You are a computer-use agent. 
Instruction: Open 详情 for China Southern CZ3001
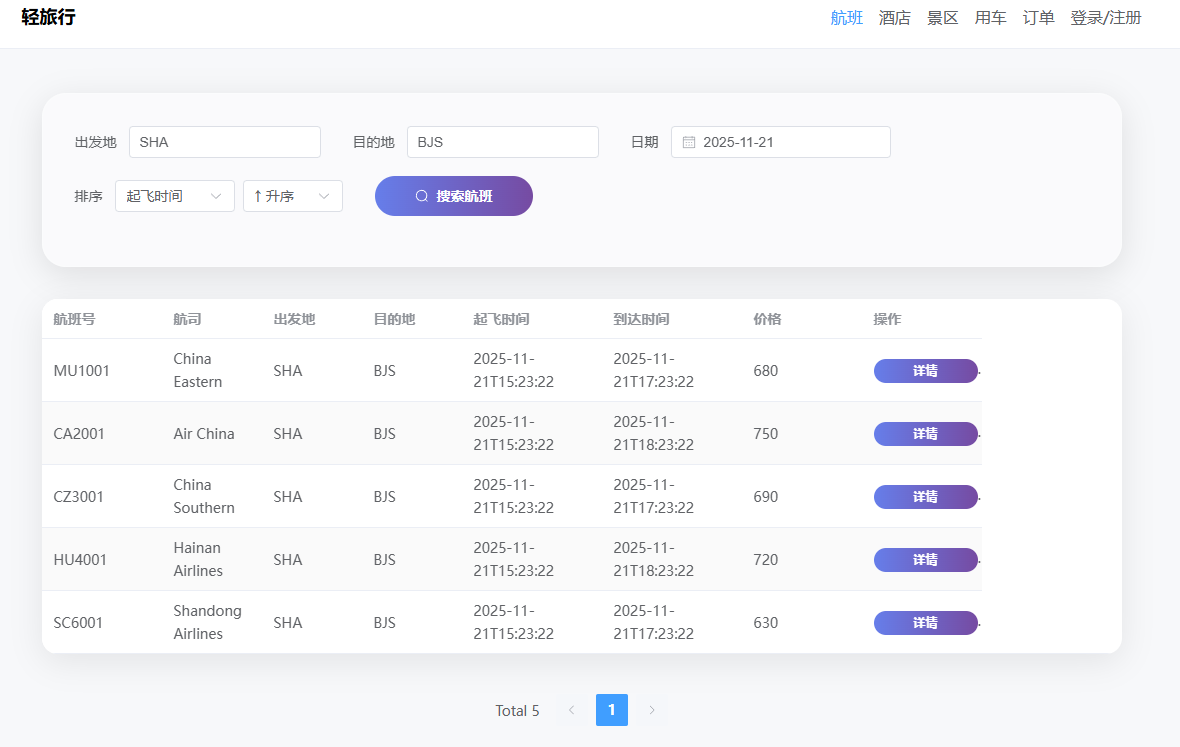925,497
